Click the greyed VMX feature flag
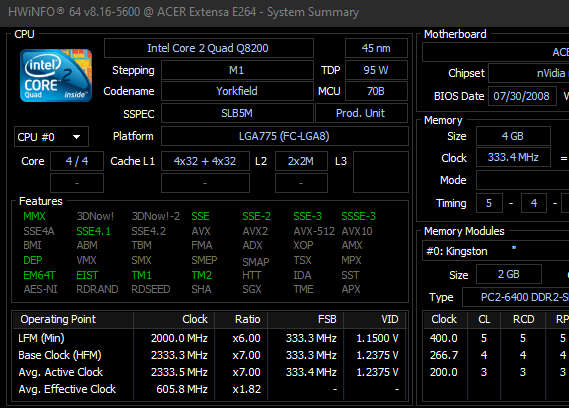 click(x=86, y=260)
